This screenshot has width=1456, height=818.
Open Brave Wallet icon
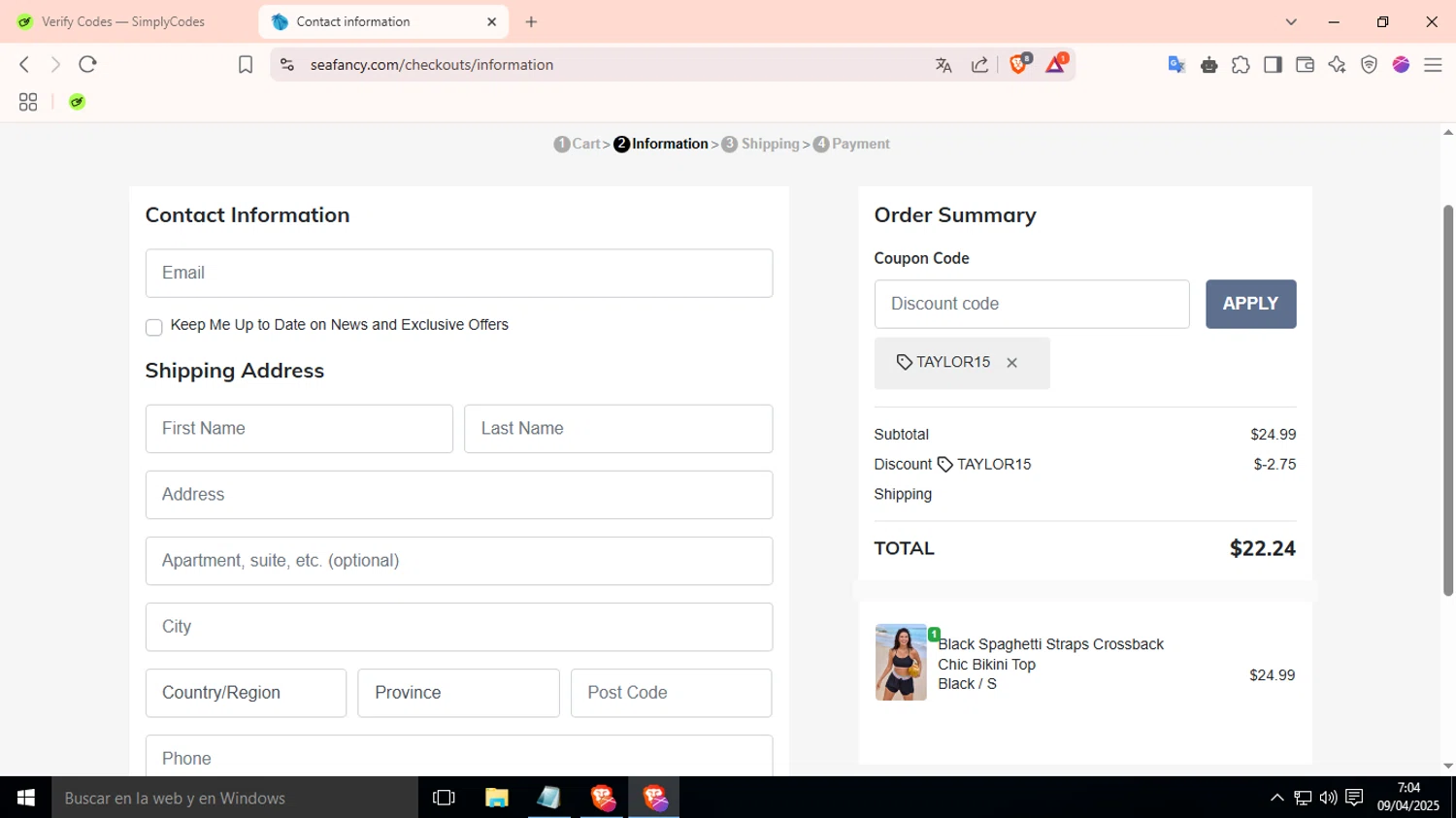coord(1305,65)
